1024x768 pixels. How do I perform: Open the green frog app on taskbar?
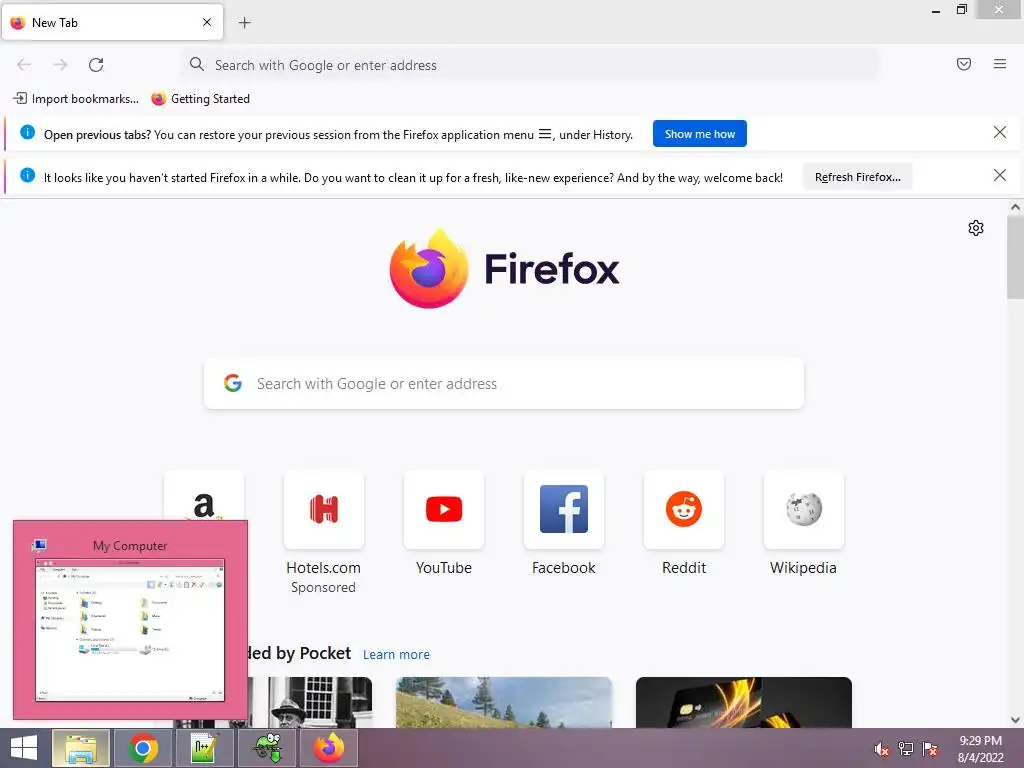[x=267, y=748]
